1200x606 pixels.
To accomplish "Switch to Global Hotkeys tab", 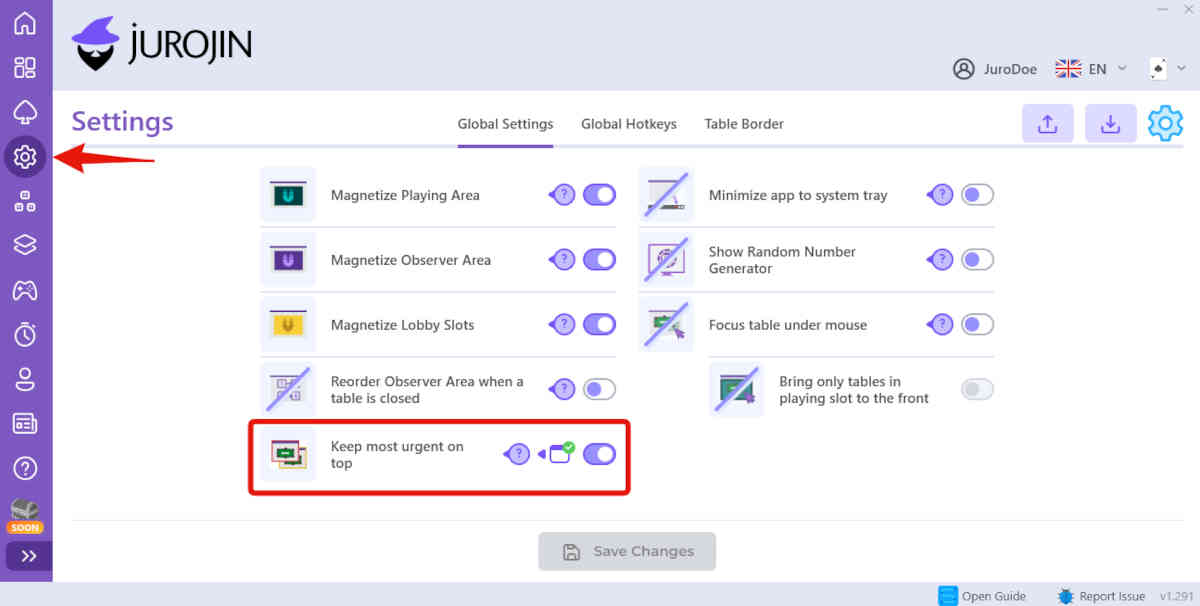I will [629, 124].
